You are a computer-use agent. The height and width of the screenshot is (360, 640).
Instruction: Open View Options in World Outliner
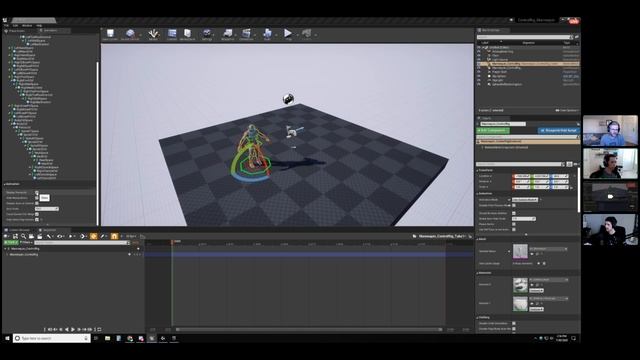click(x=568, y=110)
